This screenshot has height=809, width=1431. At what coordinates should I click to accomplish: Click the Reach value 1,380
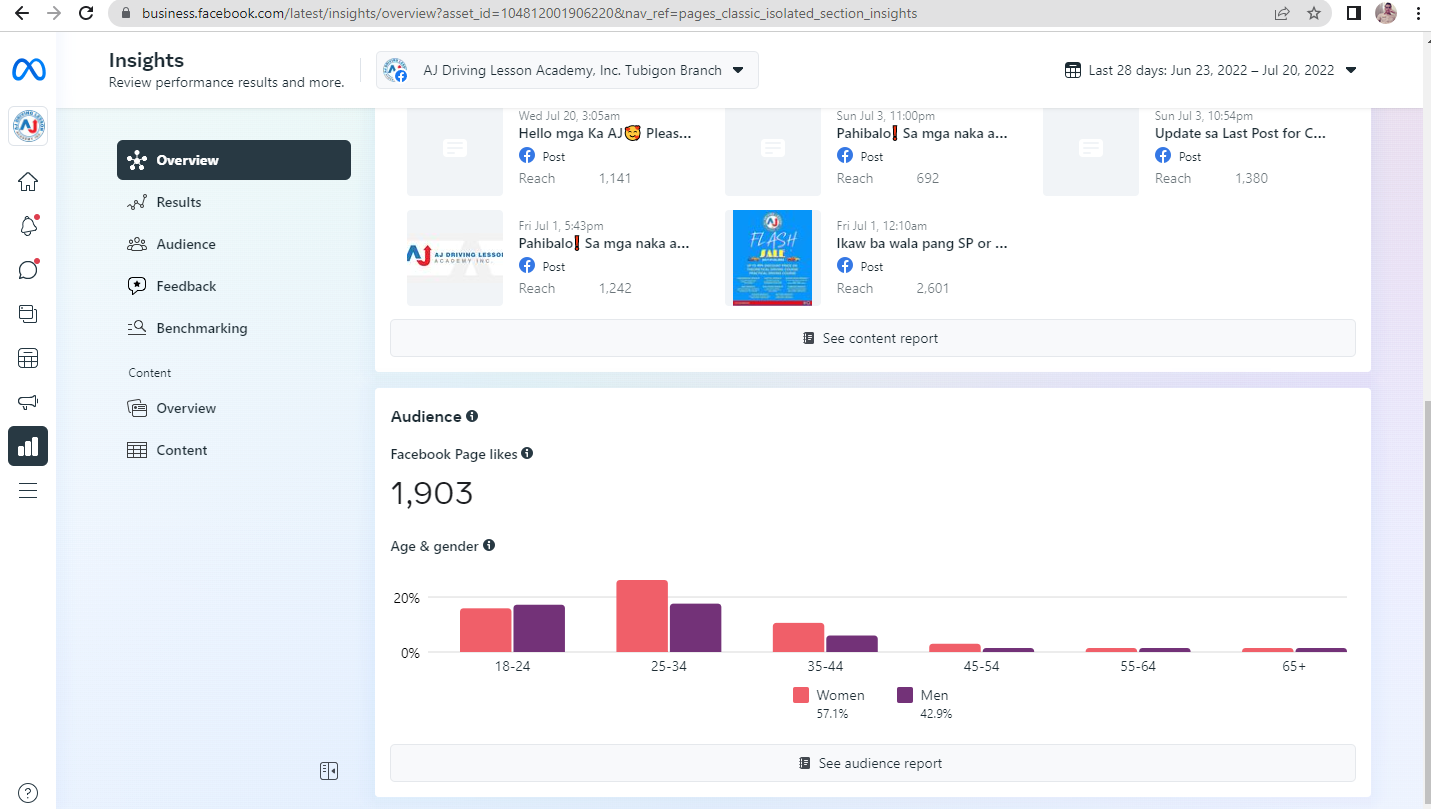pos(1251,178)
